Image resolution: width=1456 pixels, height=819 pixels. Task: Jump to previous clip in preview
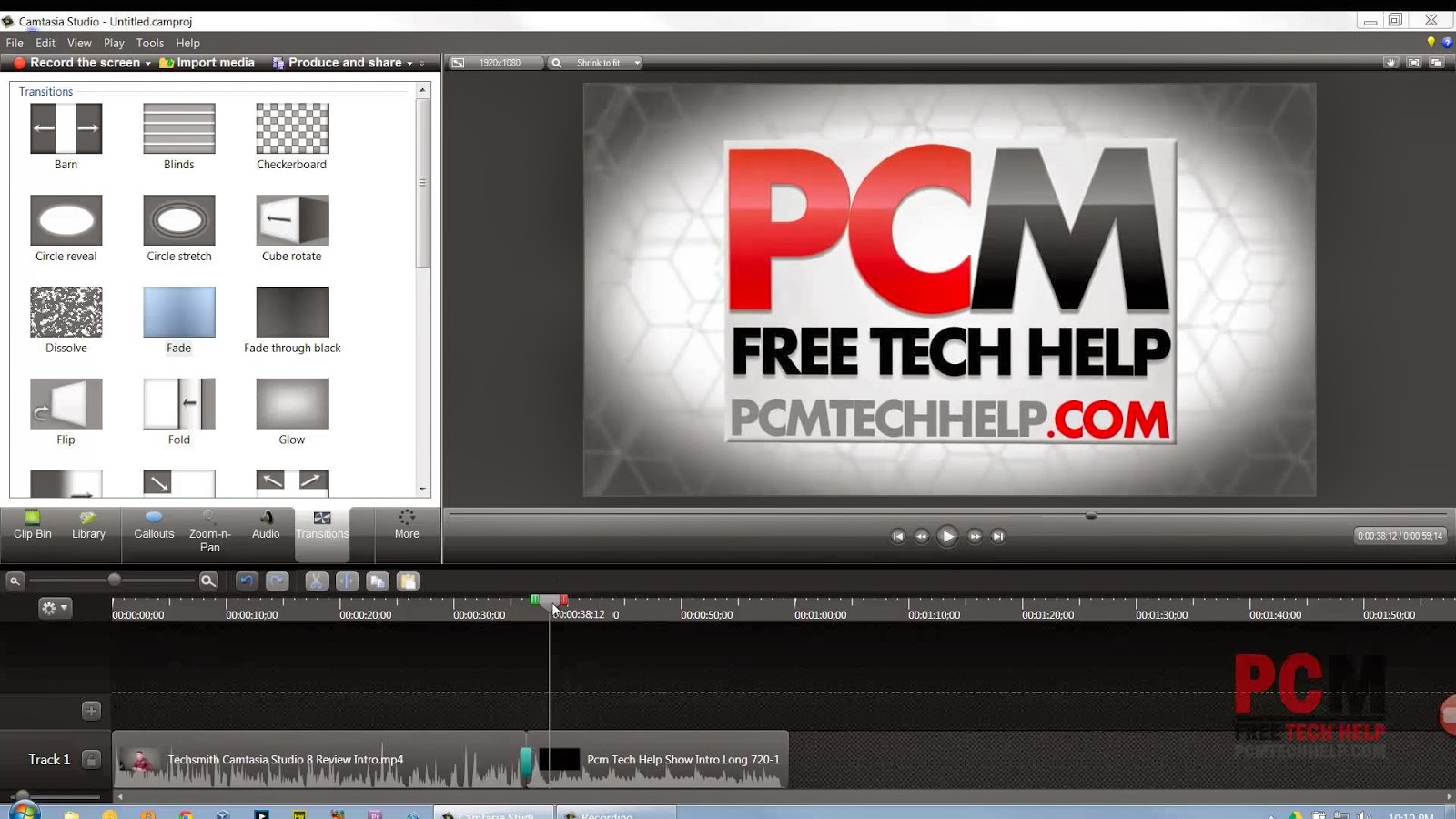pos(898,536)
